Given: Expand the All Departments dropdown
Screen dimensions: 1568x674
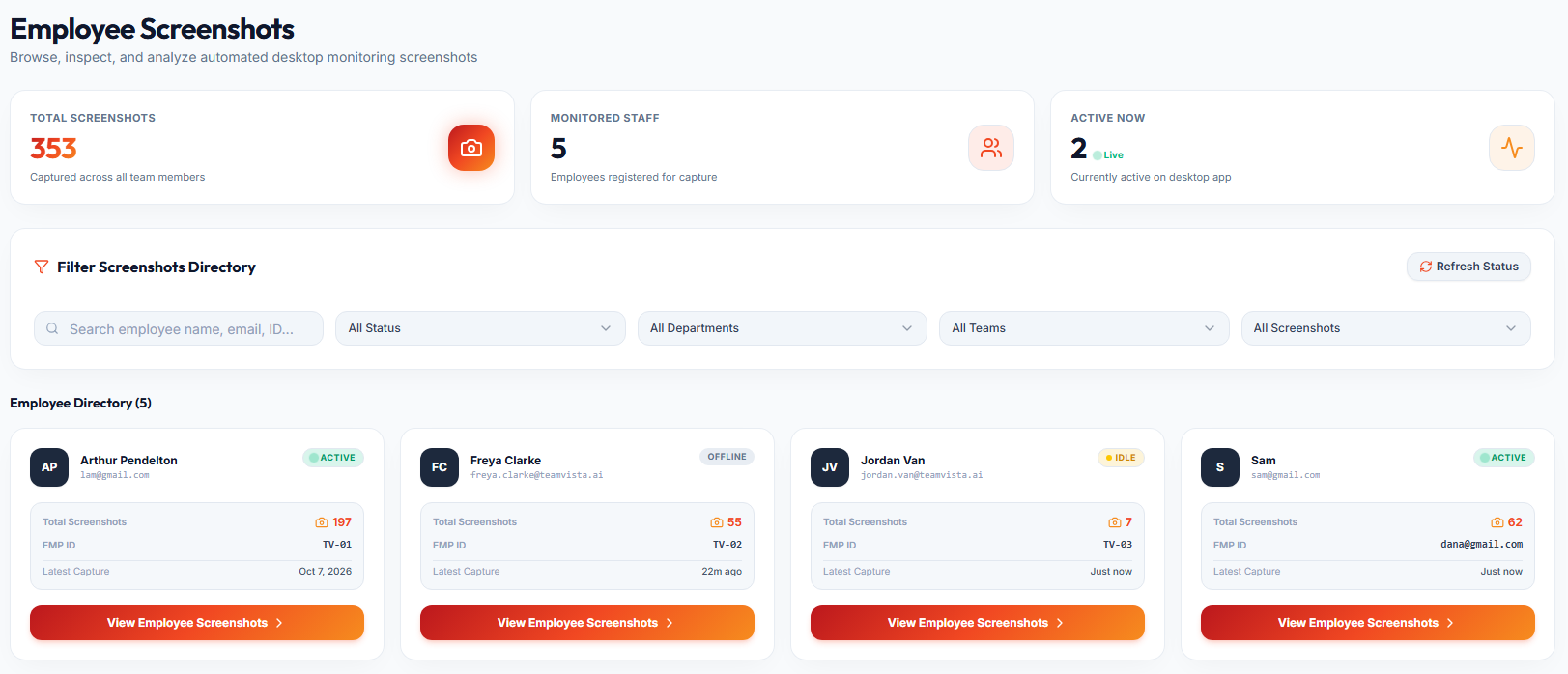Looking at the screenshot, I should tap(782, 328).
